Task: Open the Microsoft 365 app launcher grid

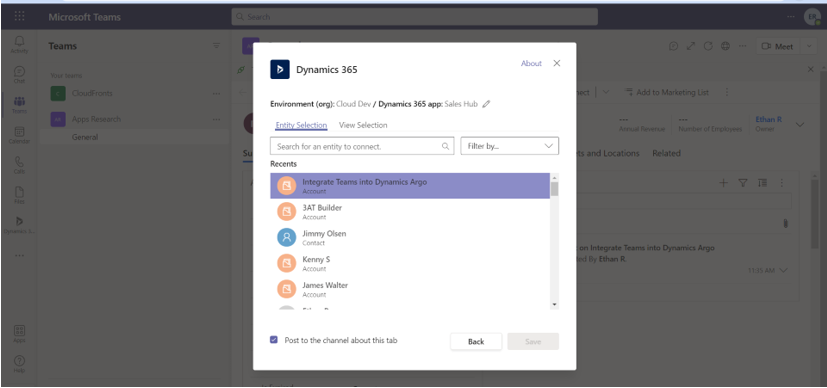Action: point(20,16)
